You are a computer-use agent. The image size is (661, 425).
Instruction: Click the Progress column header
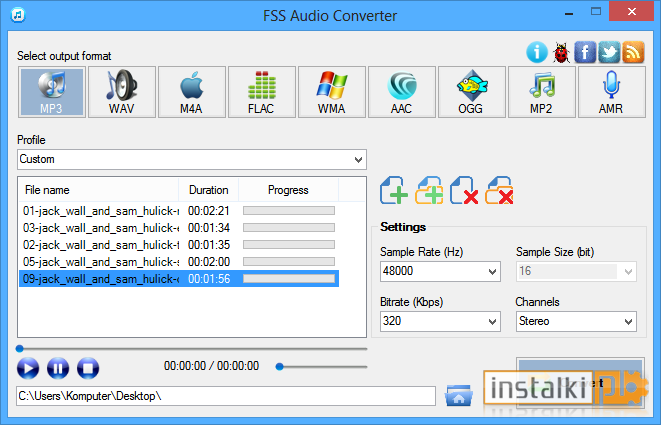coord(288,190)
